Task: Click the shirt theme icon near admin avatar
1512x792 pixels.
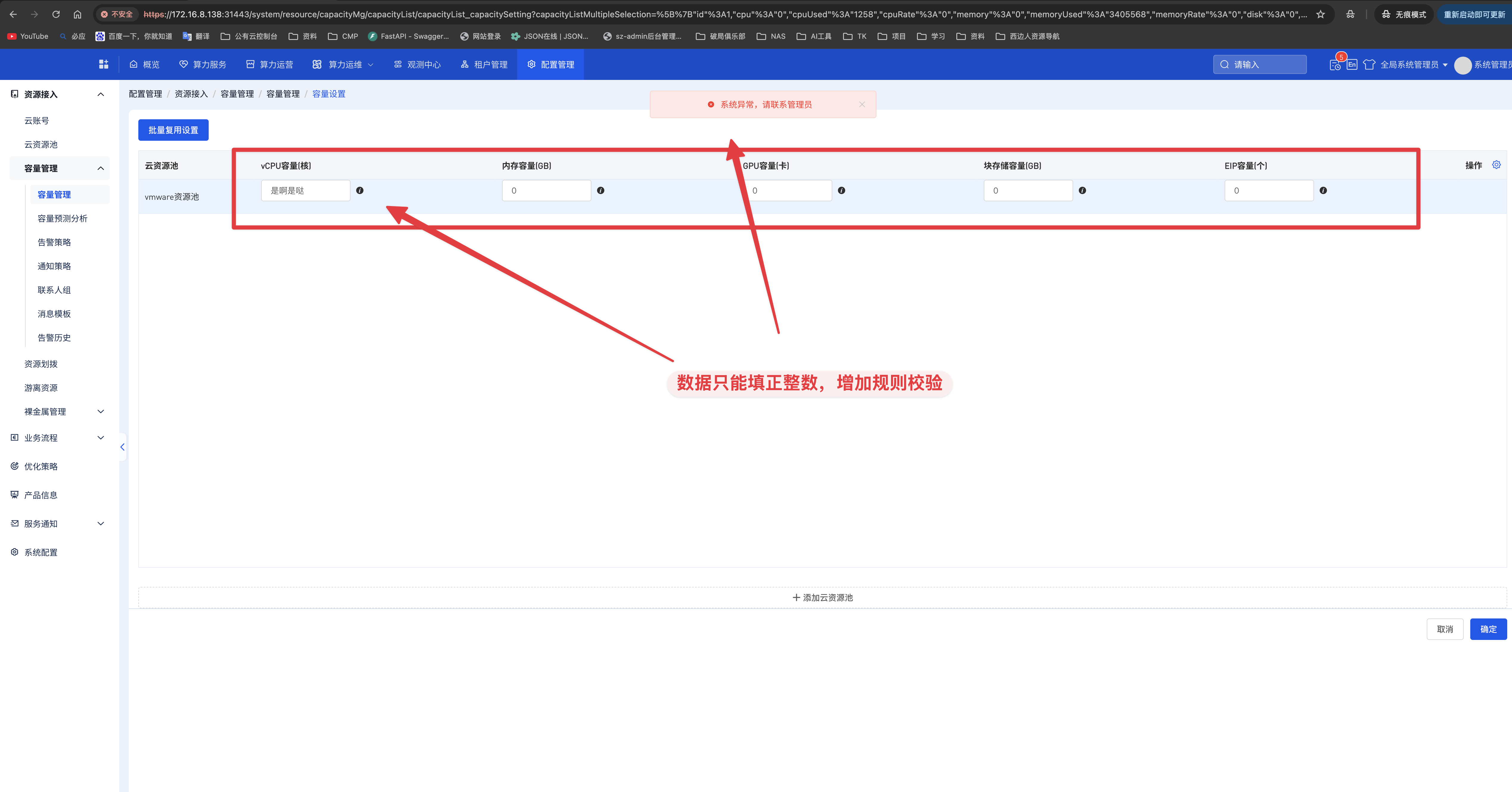Action: [1370, 65]
